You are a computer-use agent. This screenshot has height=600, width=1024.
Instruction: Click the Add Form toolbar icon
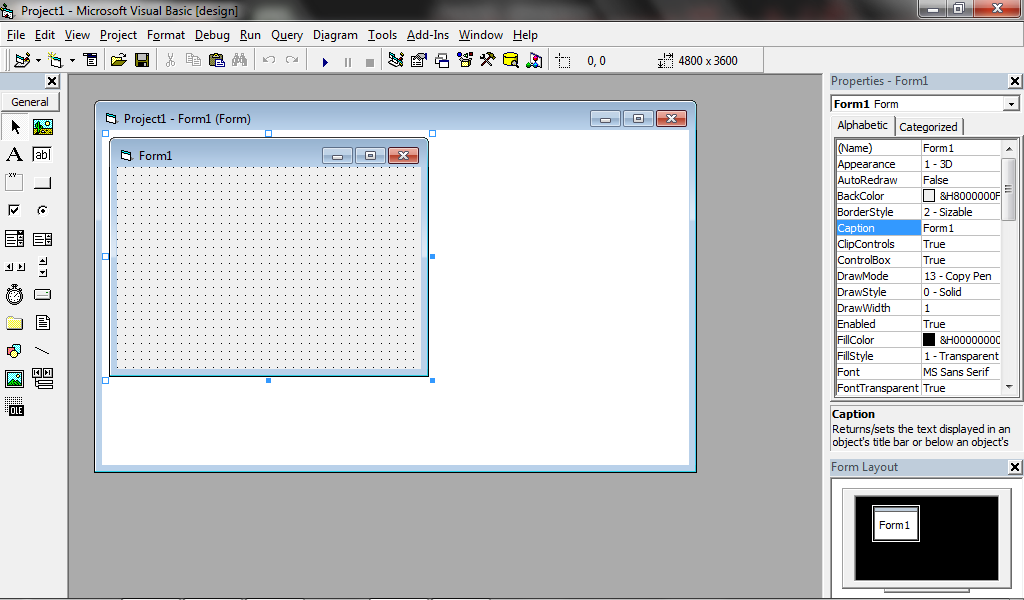56,60
